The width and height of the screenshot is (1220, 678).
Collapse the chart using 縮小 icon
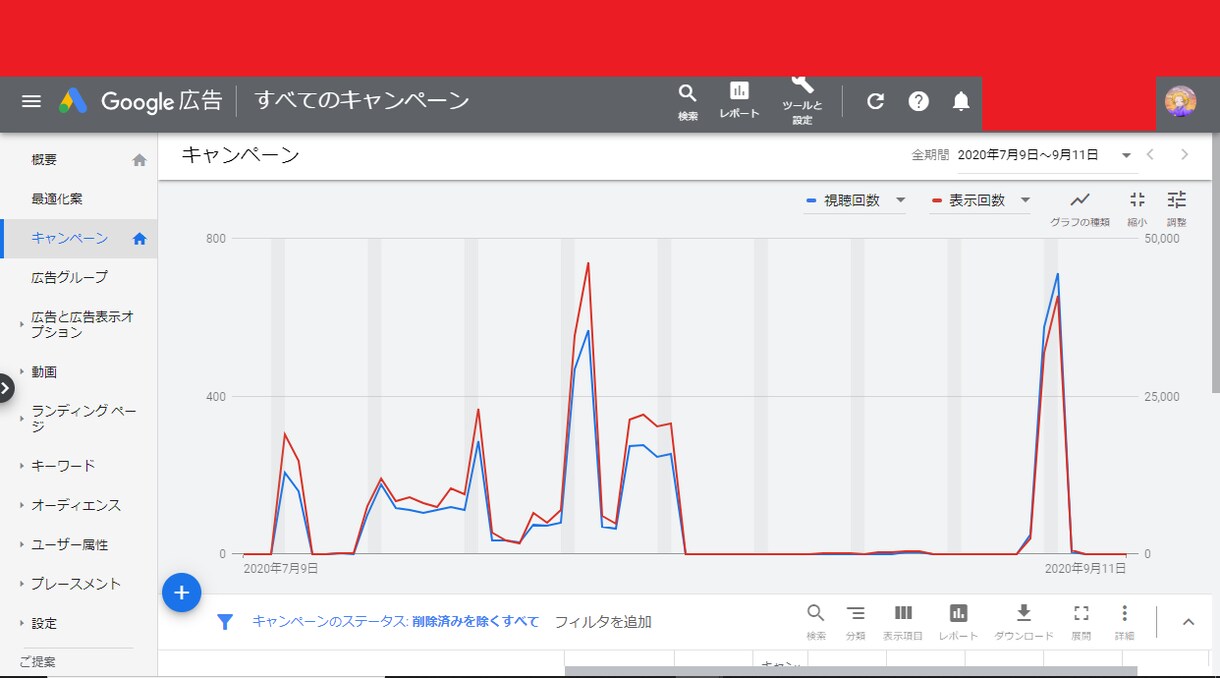[x=1137, y=208]
